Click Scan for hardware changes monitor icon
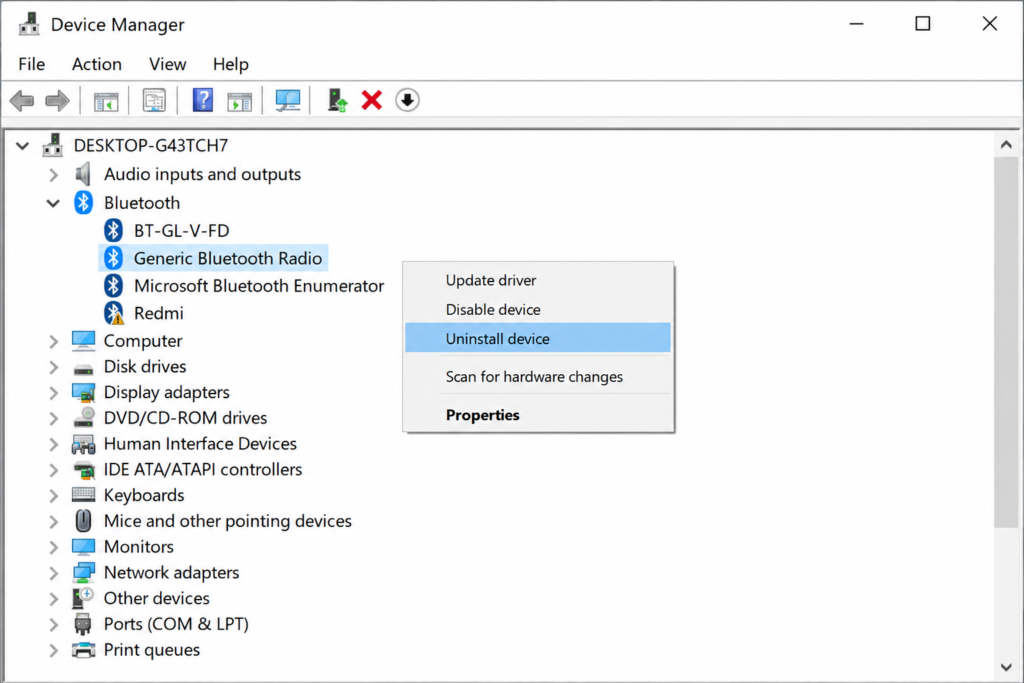This screenshot has width=1024, height=683. click(287, 101)
